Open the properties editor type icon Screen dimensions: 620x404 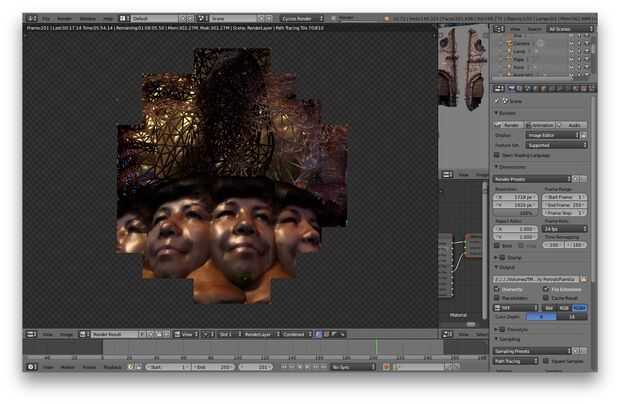499,89
